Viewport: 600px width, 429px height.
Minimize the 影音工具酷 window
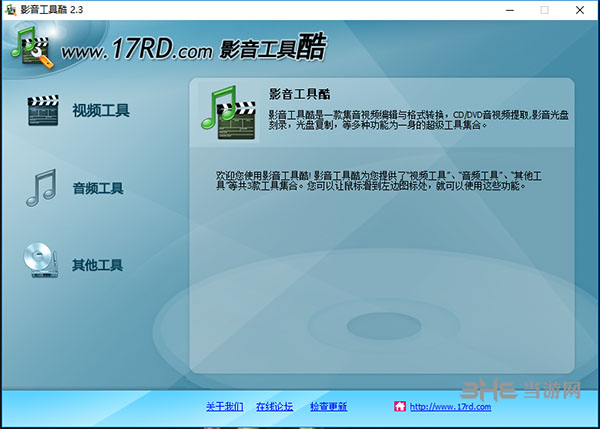pos(510,10)
